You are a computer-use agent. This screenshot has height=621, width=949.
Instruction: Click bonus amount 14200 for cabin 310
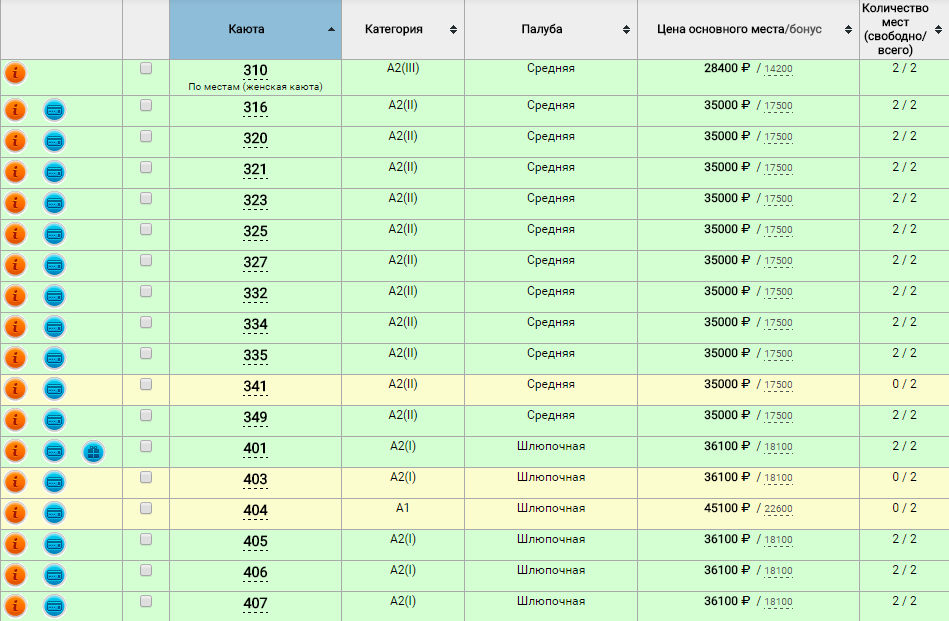(778, 70)
